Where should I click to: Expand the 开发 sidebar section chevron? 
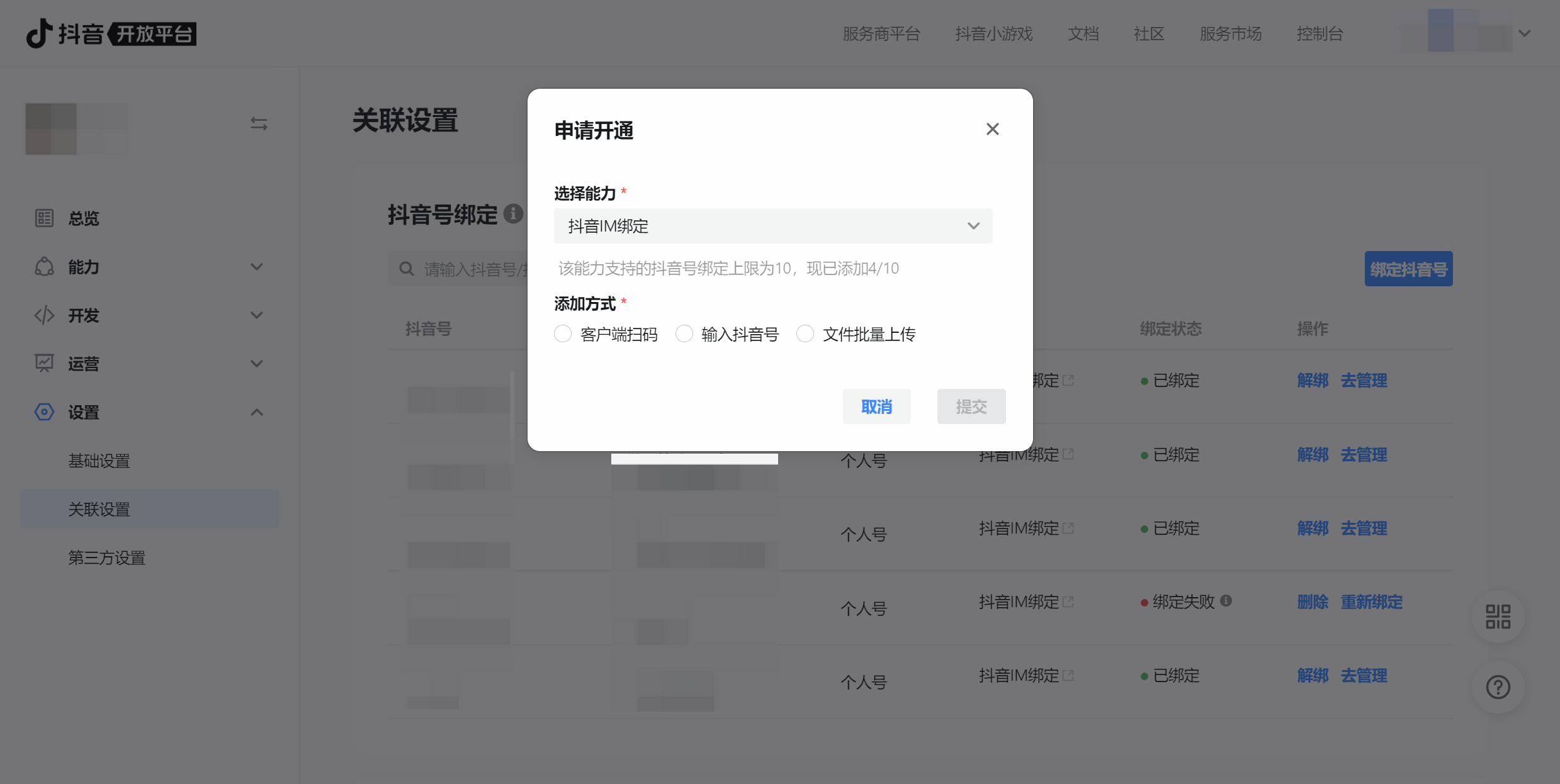click(x=256, y=315)
